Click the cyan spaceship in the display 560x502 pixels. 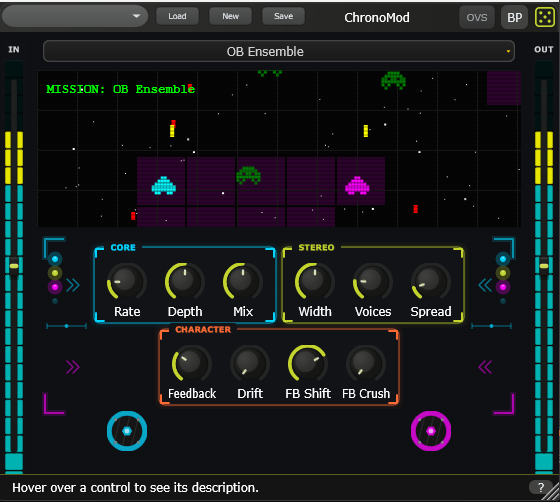164,186
